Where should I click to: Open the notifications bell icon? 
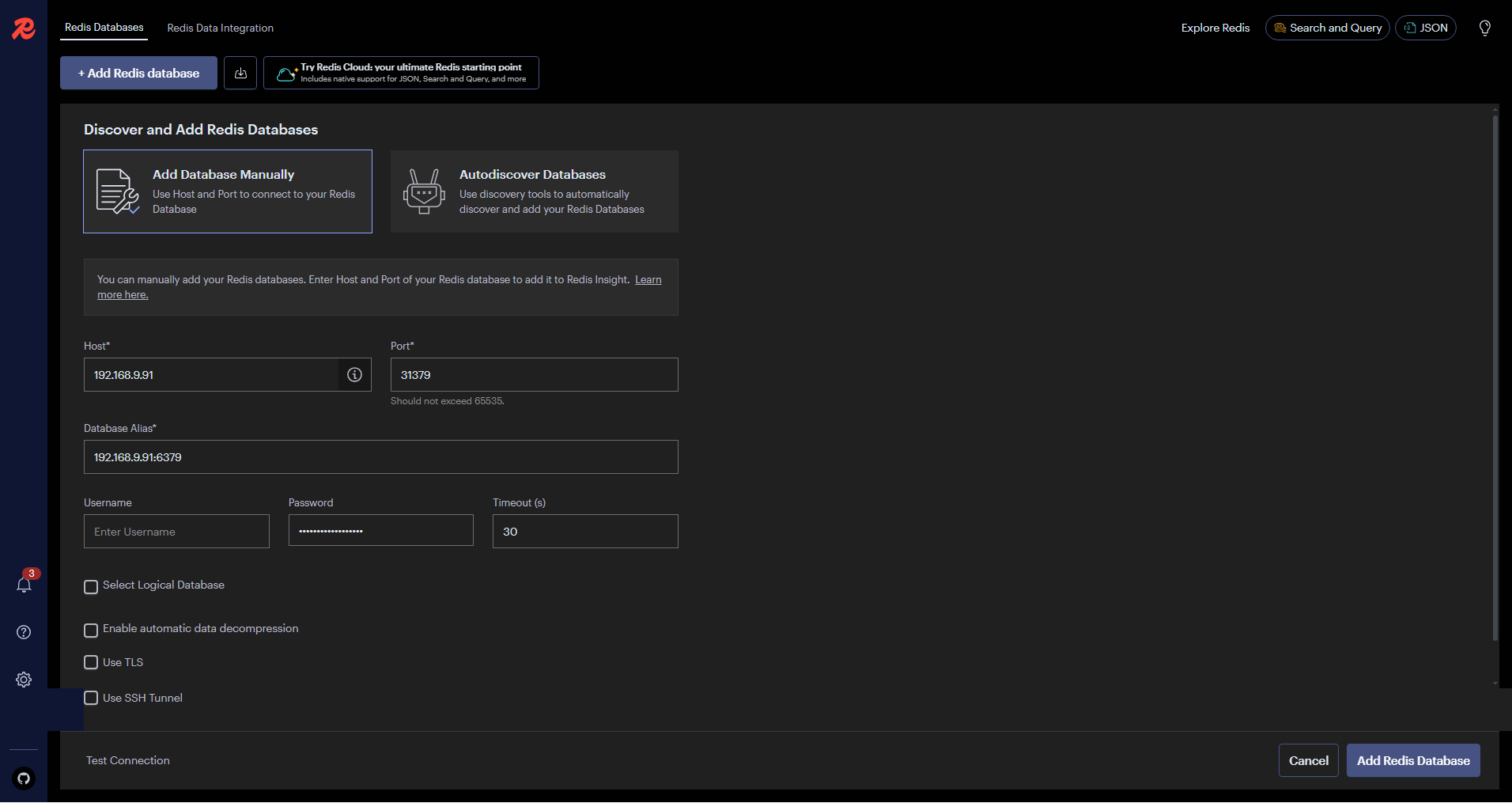pos(24,585)
